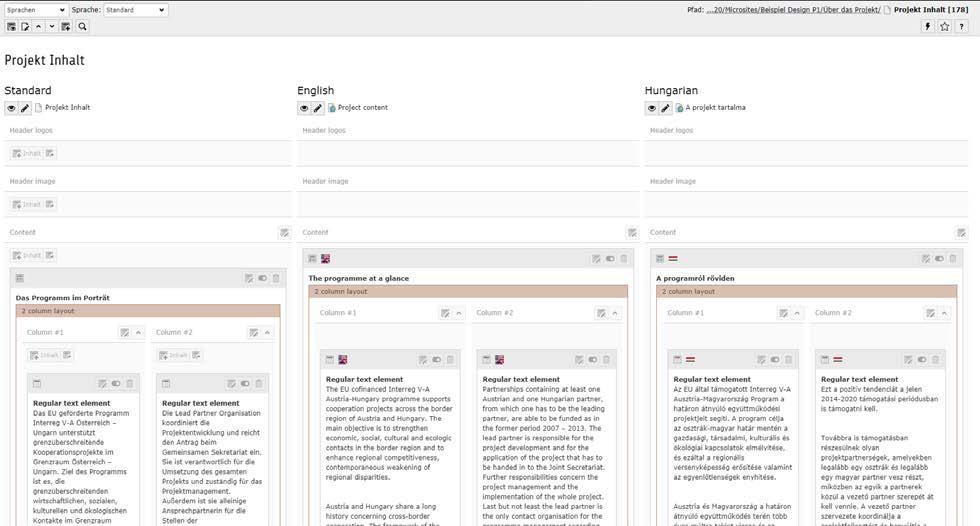
Task: Click the move page down toolbar arrow
Action: 52,27
